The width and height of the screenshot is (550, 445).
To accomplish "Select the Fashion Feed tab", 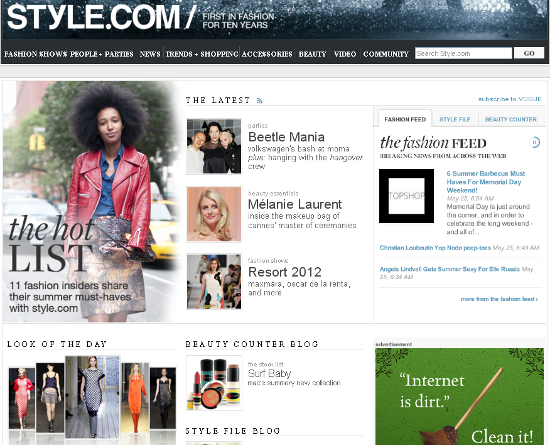I will 405,119.
